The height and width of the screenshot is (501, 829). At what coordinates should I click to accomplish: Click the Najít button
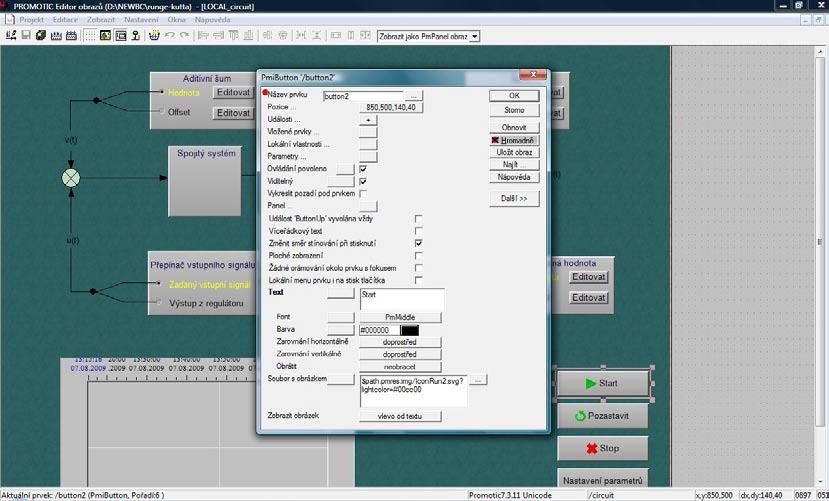[514, 164]
